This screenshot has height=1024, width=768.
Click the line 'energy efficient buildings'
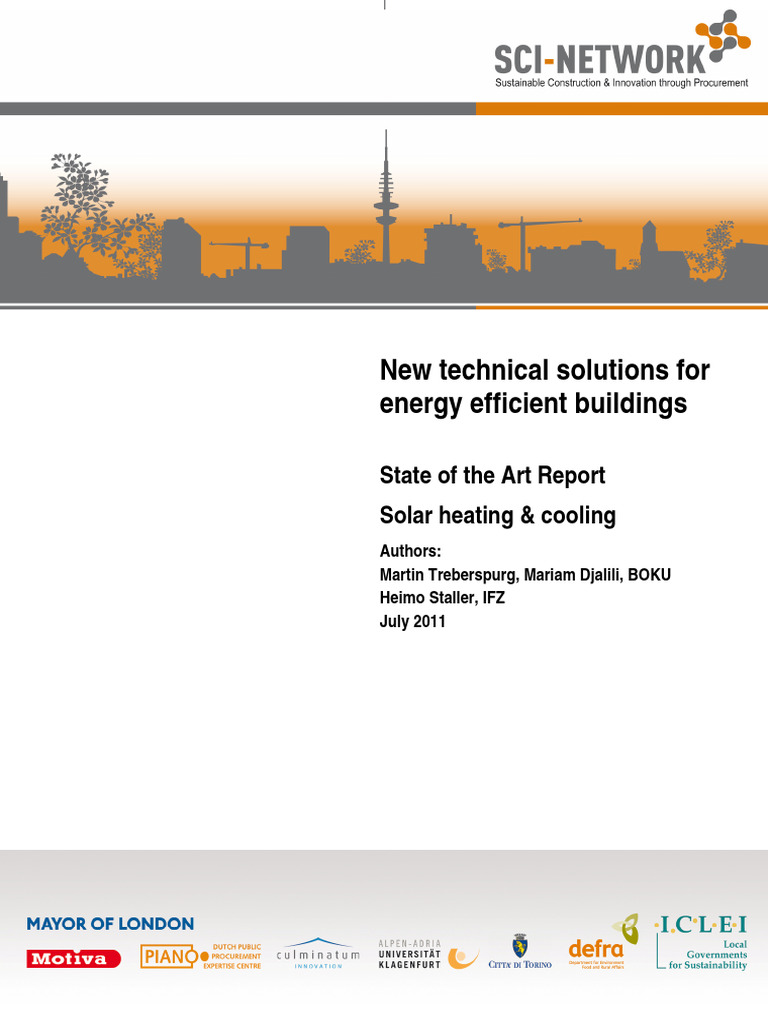point(534,403)
